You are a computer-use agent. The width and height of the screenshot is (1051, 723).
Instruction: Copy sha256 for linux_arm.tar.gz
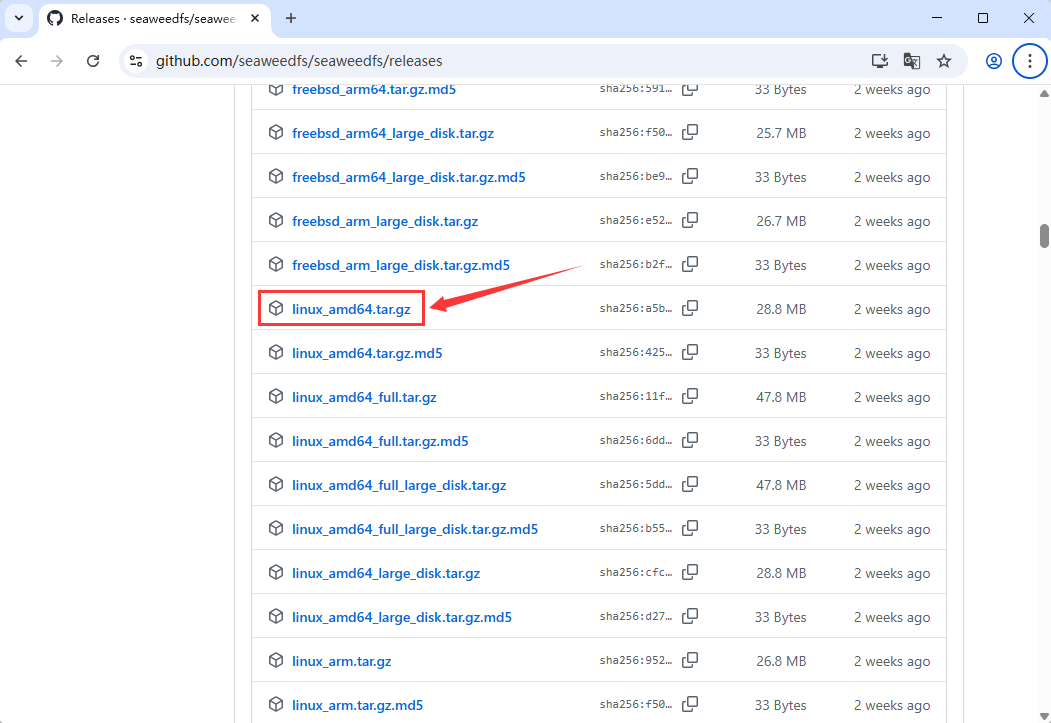click(x=690, y=660)
